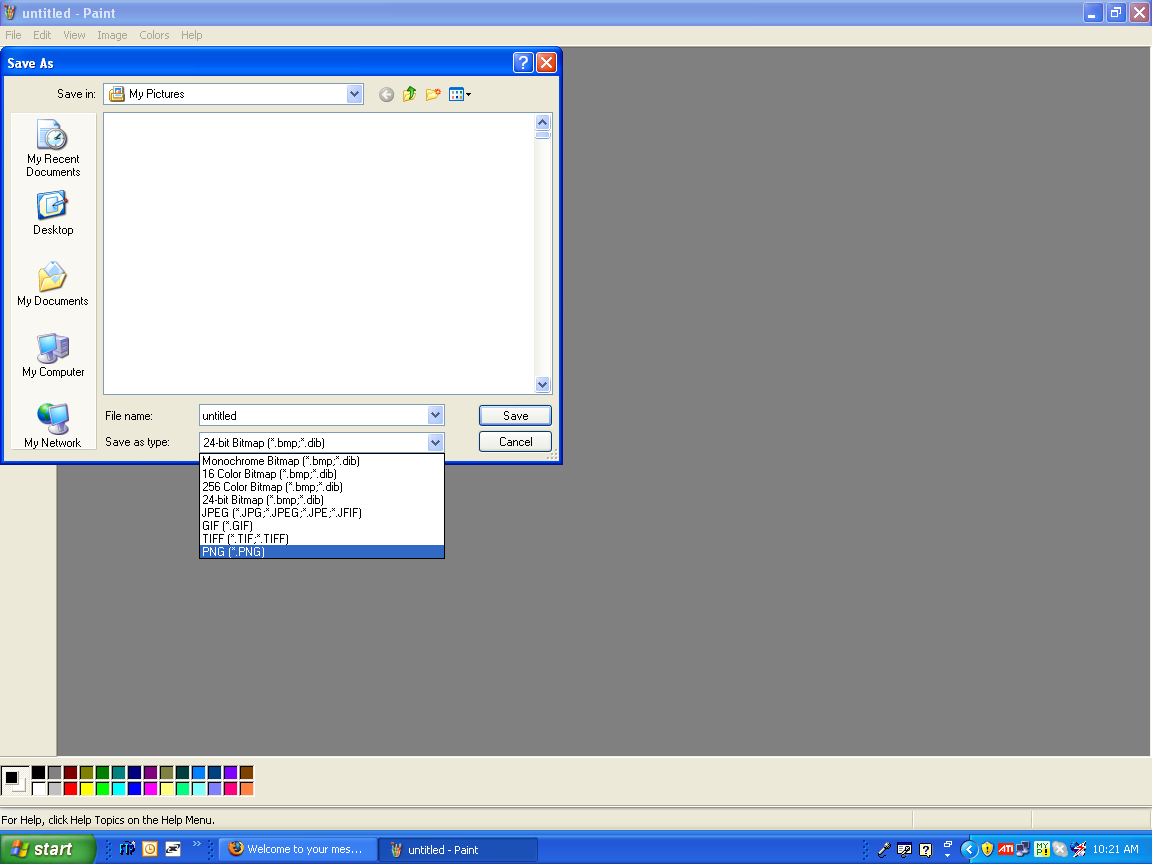Expand the File name dropdown arrow
This screenshot has height=864, width=1152.
click(435, 415)
